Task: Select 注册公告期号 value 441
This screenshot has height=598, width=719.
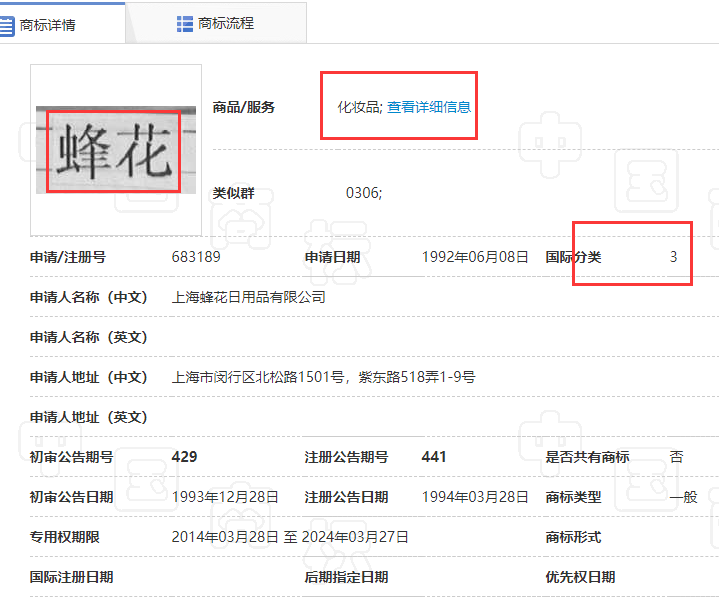Action: click(434, 457)
